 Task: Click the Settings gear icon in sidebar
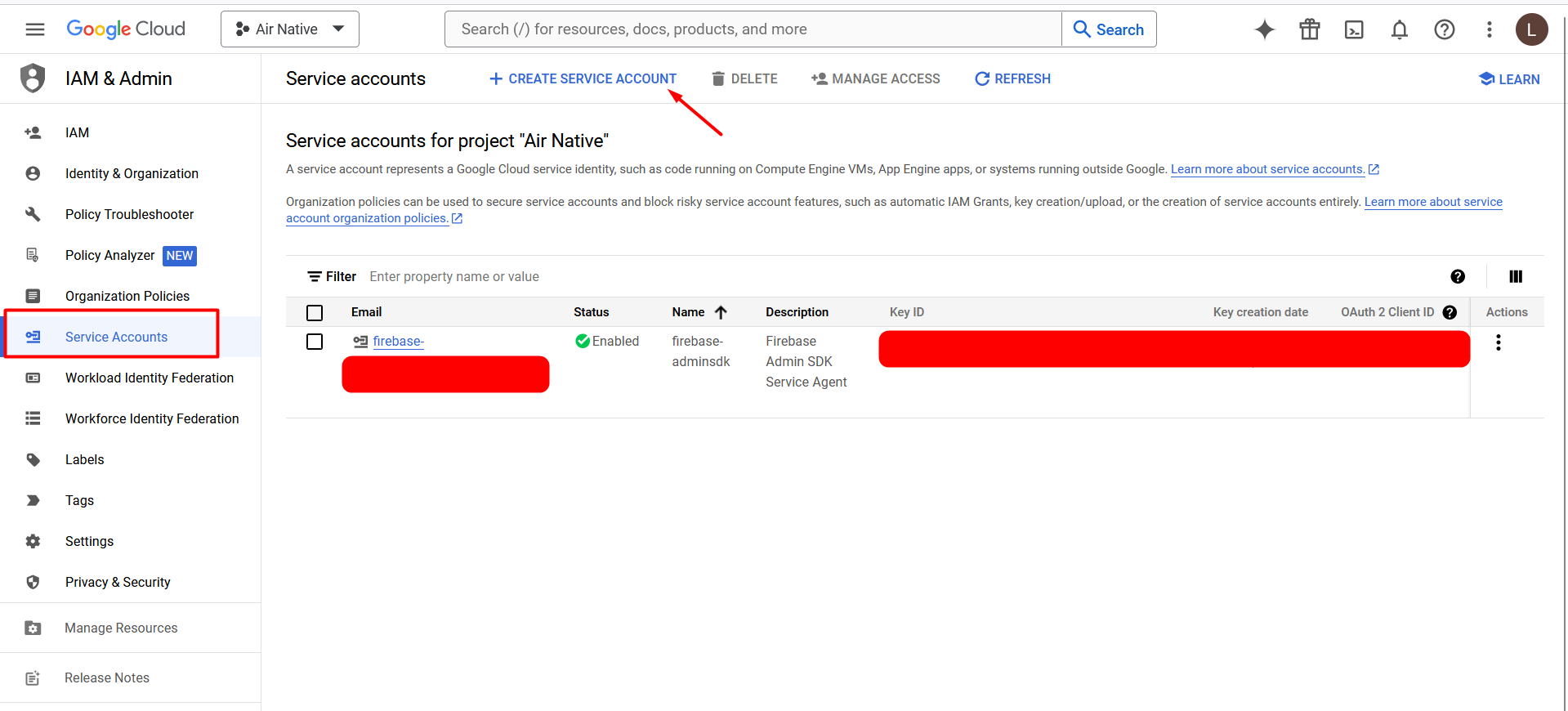(x=33, y=541)
